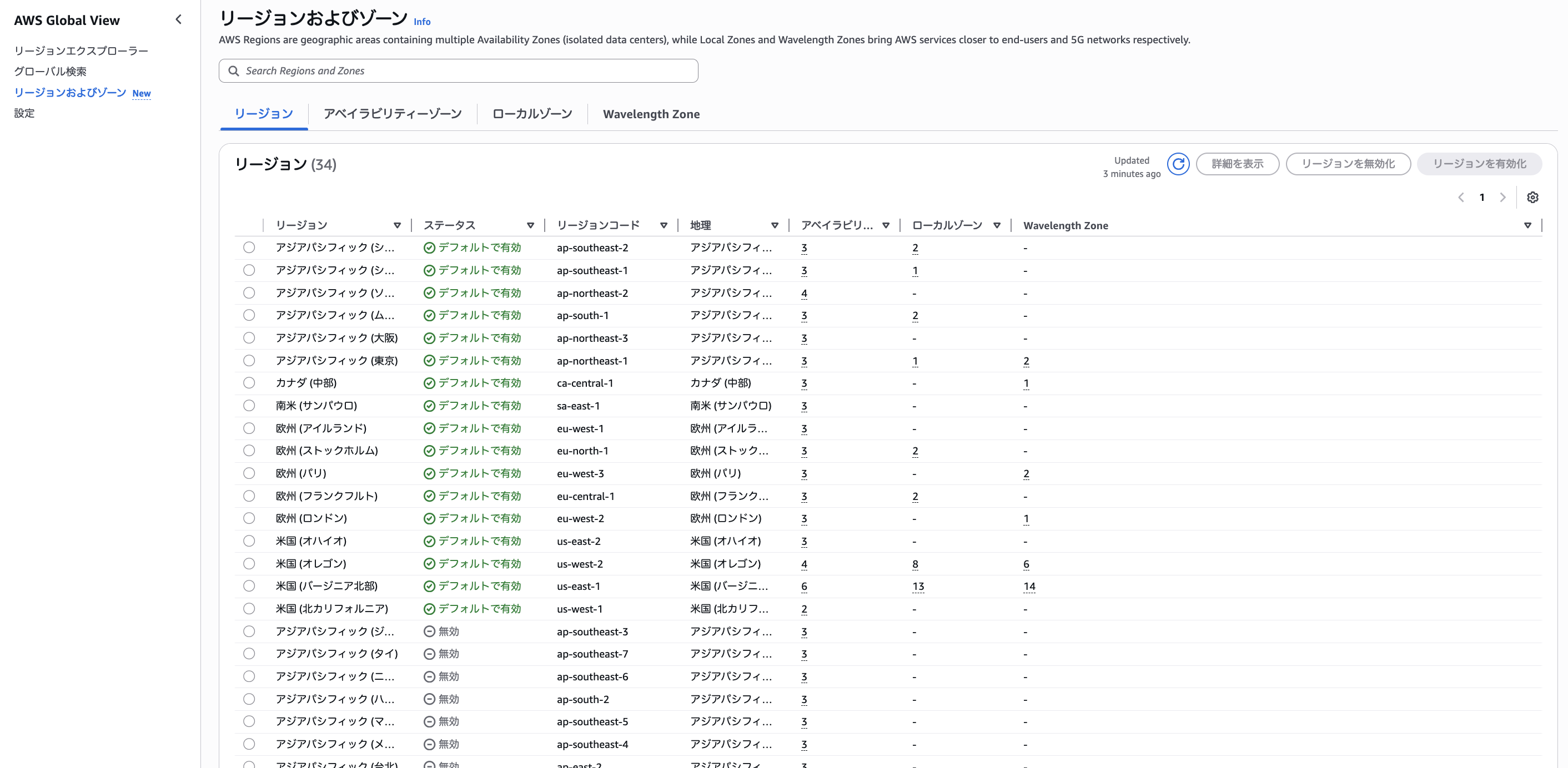The height and width of the screenshot is (768, 1568).
Task: Click the refresh regions icon
Action: tap(1178, 164)
